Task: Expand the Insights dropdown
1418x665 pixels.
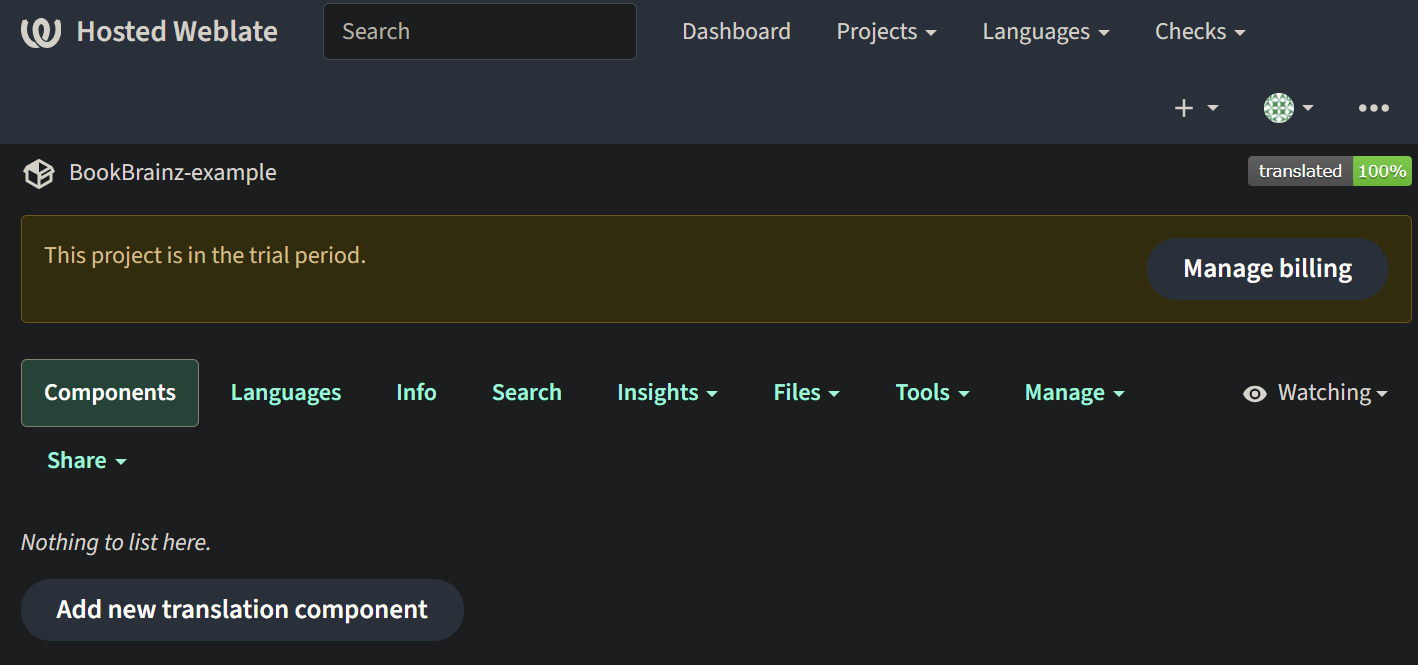Action: [x=667, y=393]
